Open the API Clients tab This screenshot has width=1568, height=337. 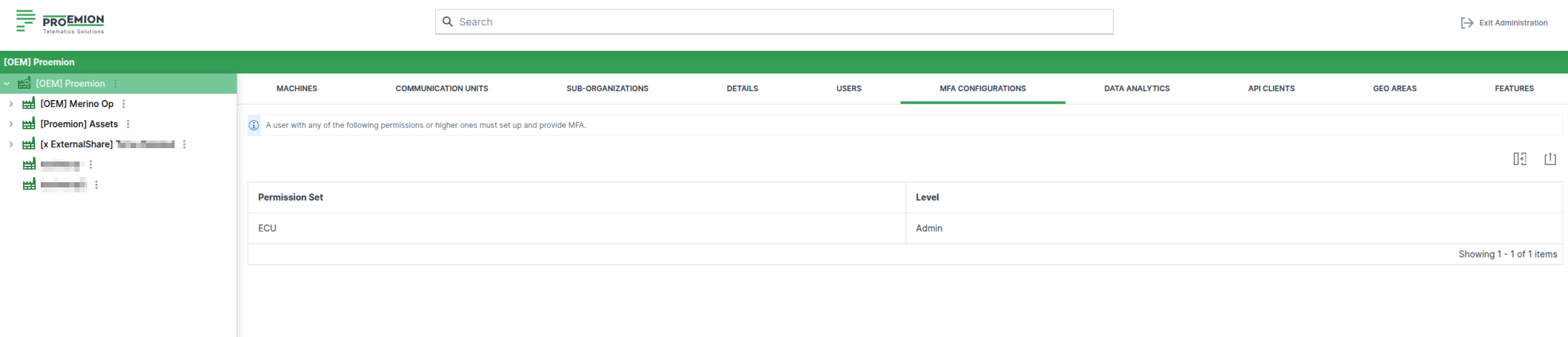point(1271,89)
